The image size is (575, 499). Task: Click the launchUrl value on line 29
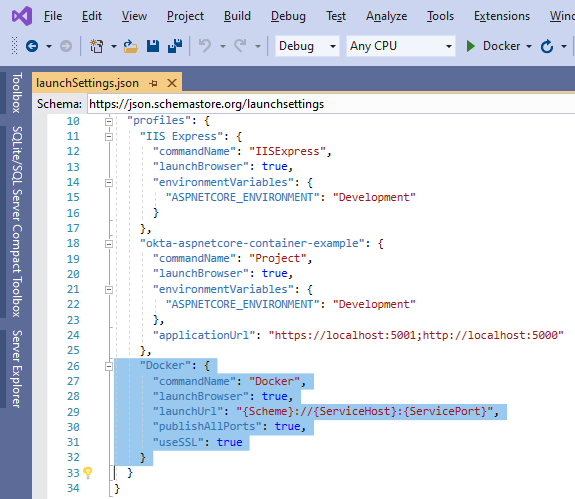click(x=364, y=411)
